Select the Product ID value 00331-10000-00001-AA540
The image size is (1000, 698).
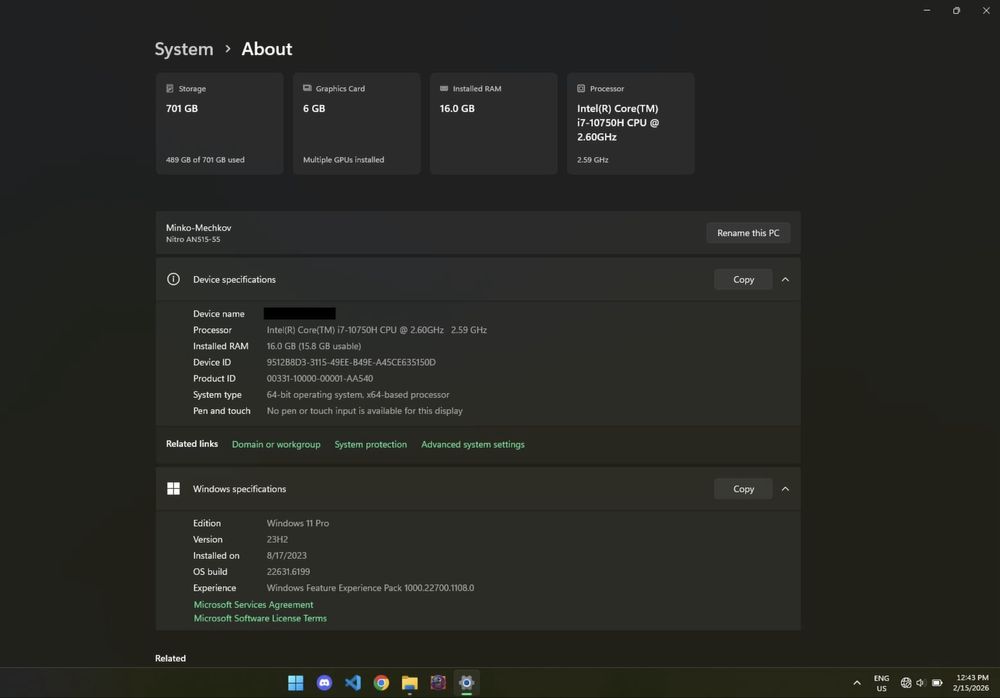320,378
